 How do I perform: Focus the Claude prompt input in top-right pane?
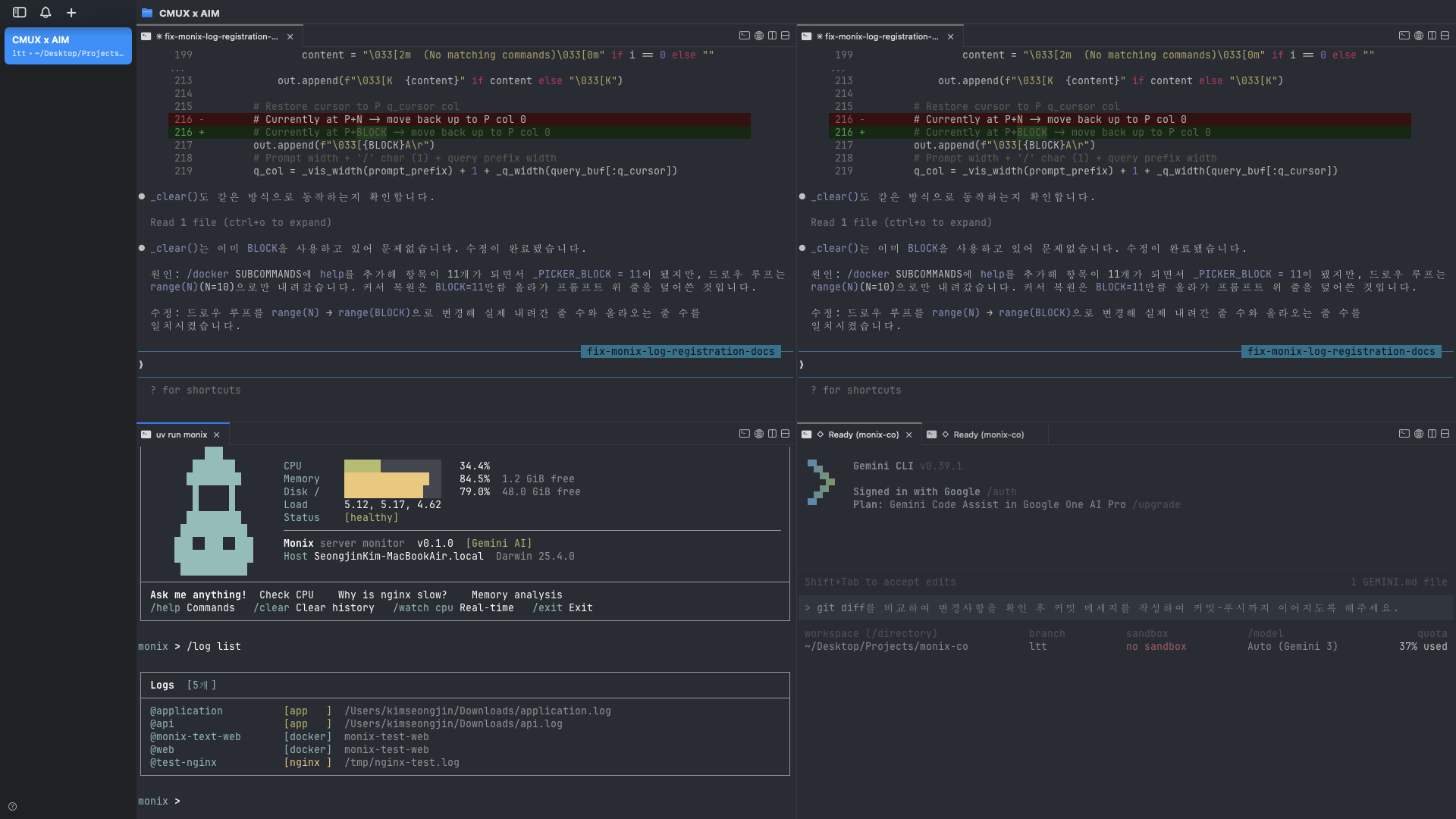point(1127,365)
